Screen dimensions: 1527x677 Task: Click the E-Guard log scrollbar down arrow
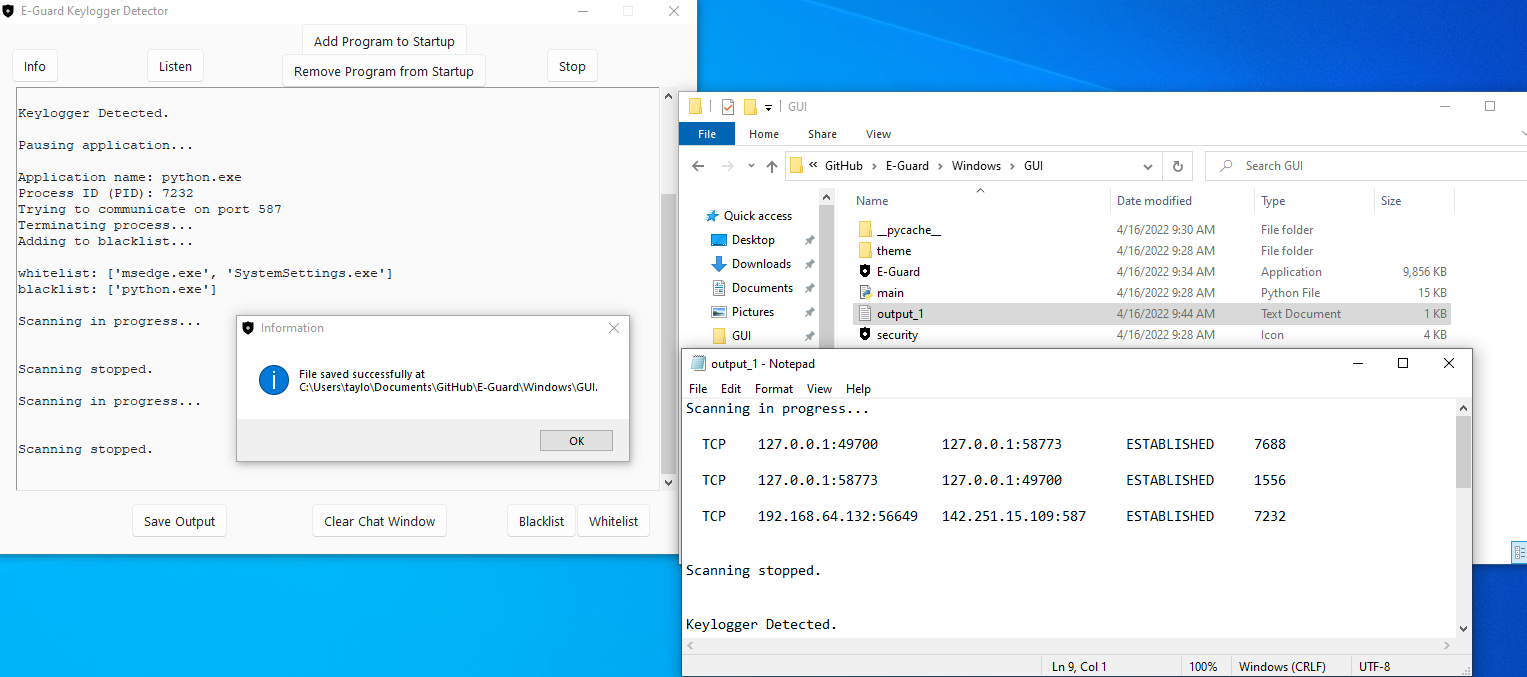click(669, 482)
